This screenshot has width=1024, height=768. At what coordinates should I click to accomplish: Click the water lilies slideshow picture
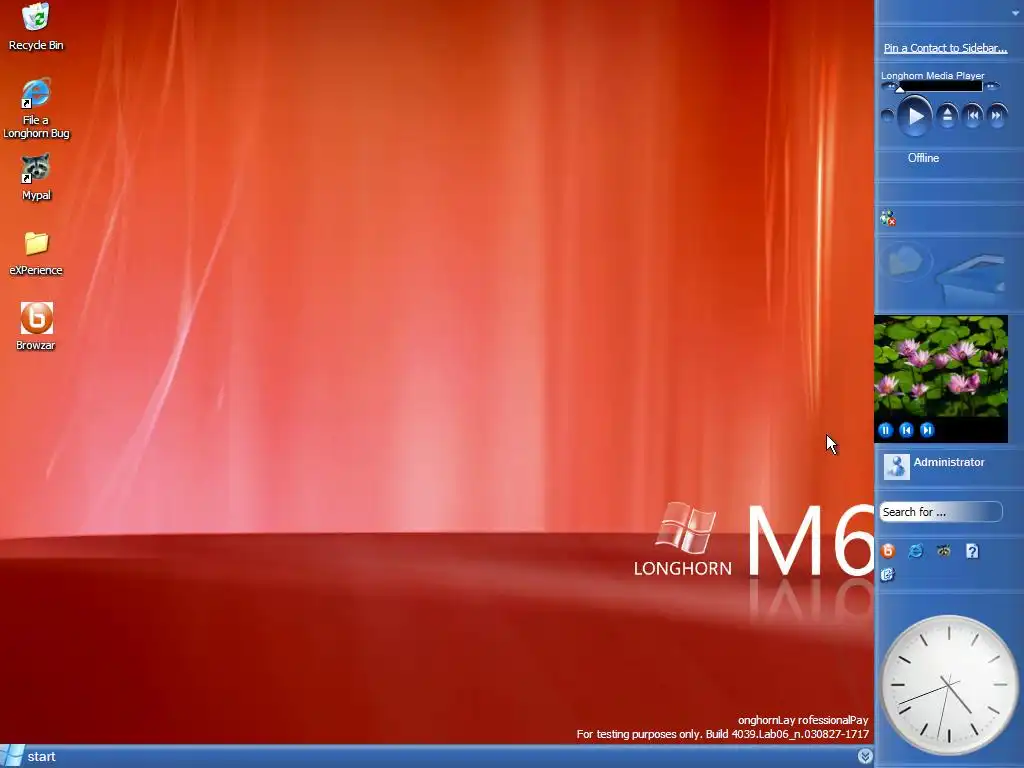(x=940, y=367)
